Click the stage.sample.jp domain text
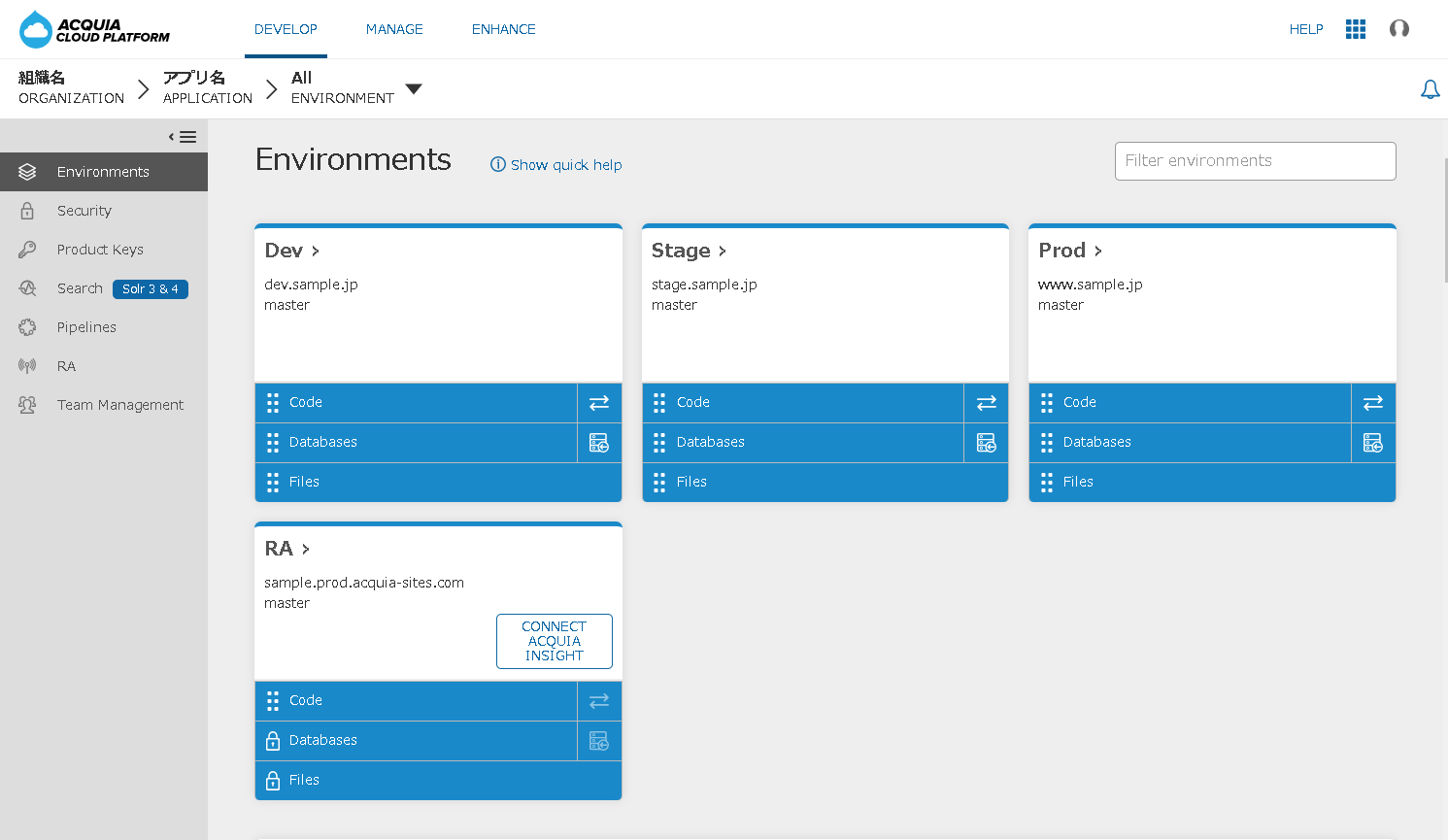This screenshot has height=840, width=1448. [x=704, y=285]
